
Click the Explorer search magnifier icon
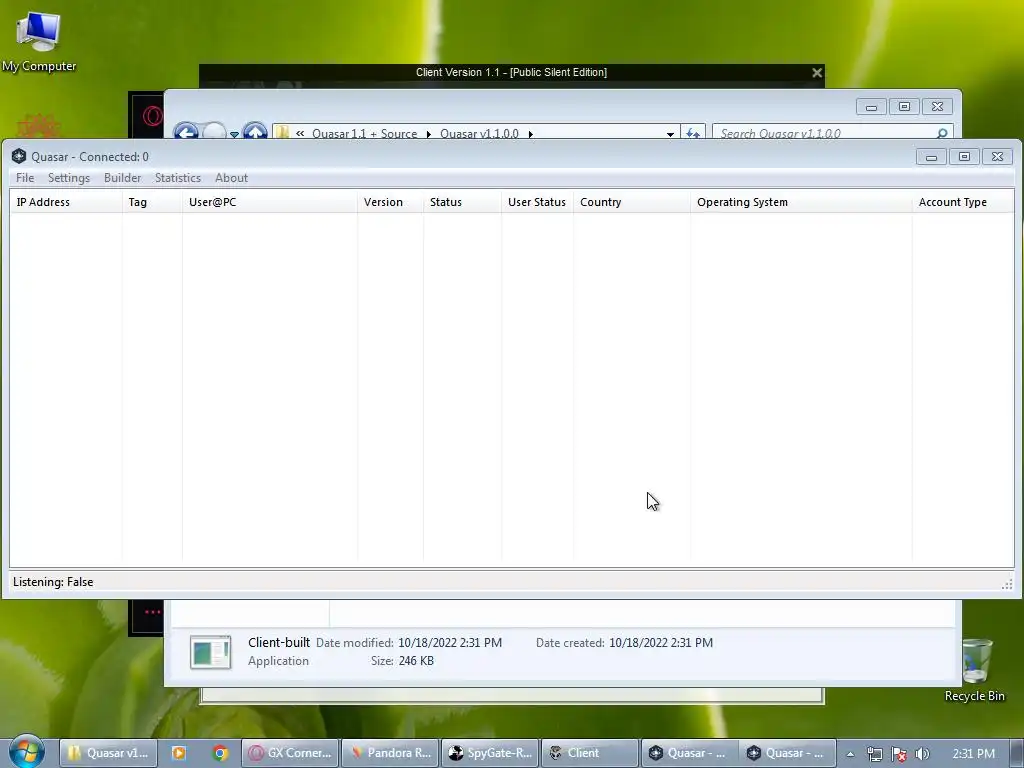point(942,133)
